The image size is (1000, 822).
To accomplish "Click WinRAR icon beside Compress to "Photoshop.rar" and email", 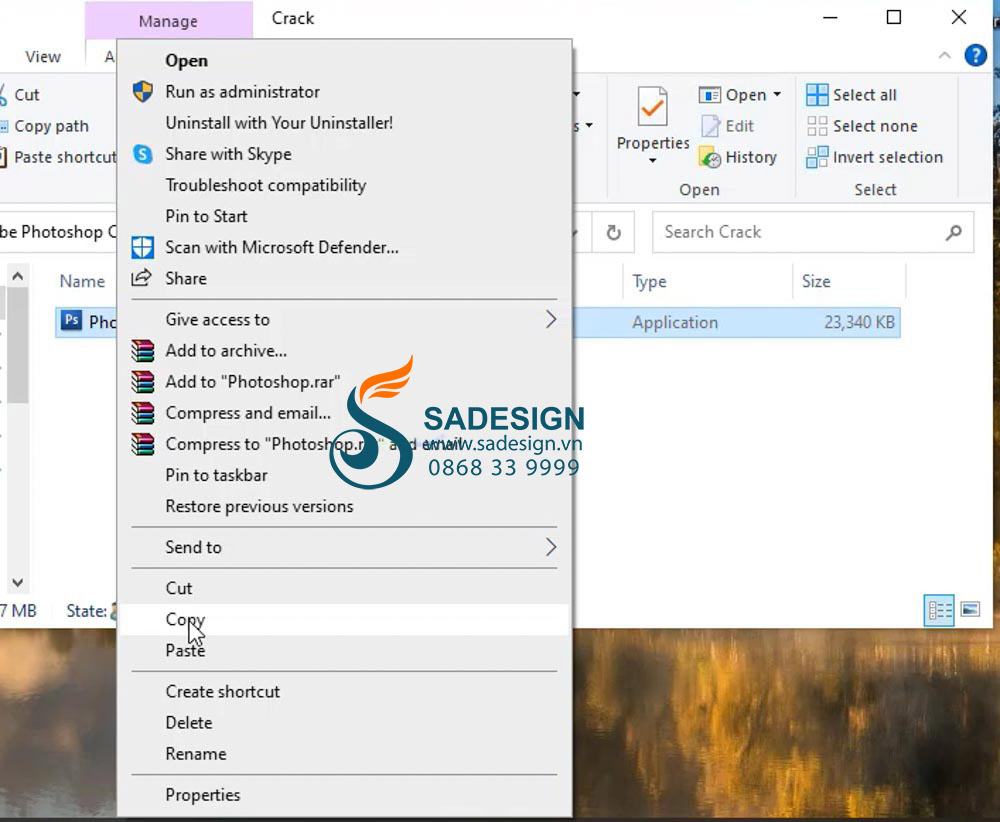I will point(142,444).
